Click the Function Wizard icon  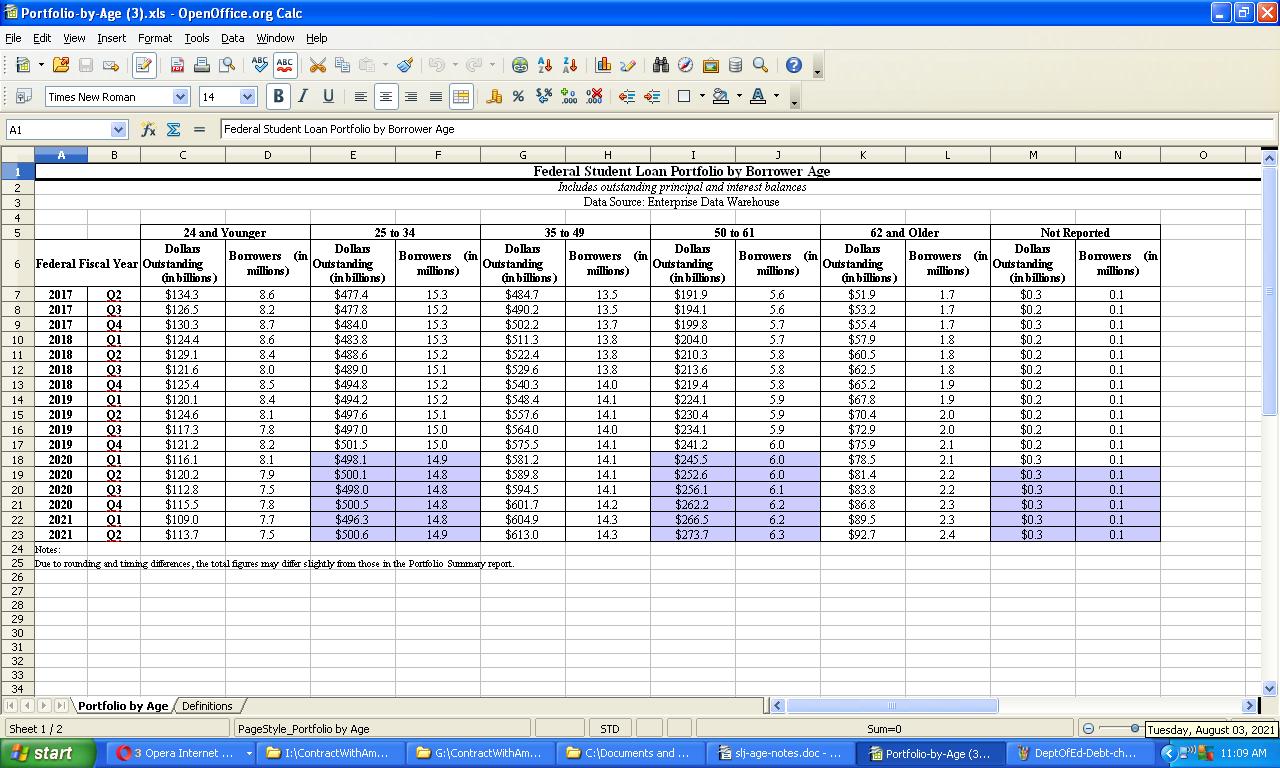coord(148,129)
